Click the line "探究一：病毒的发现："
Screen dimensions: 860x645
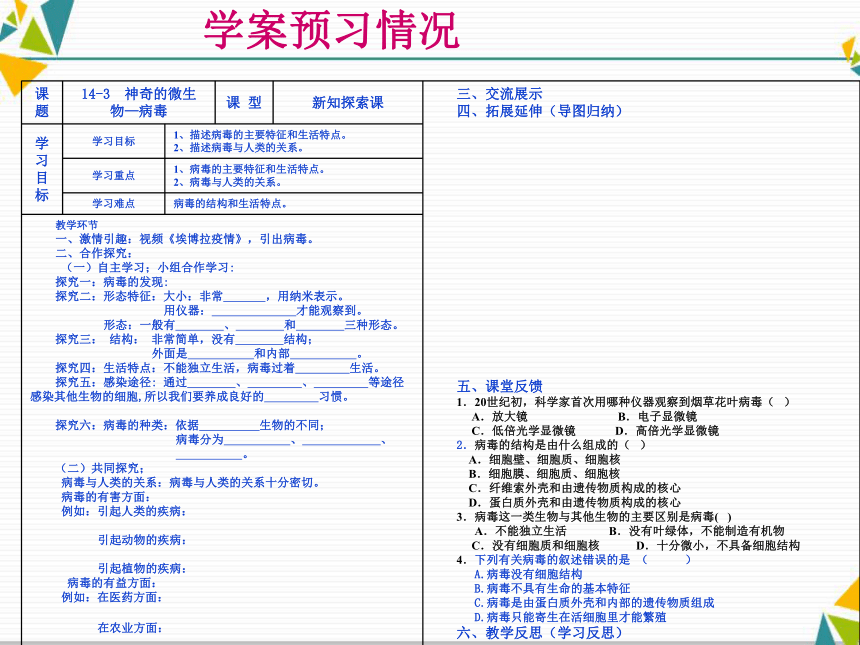click(112, 282)
